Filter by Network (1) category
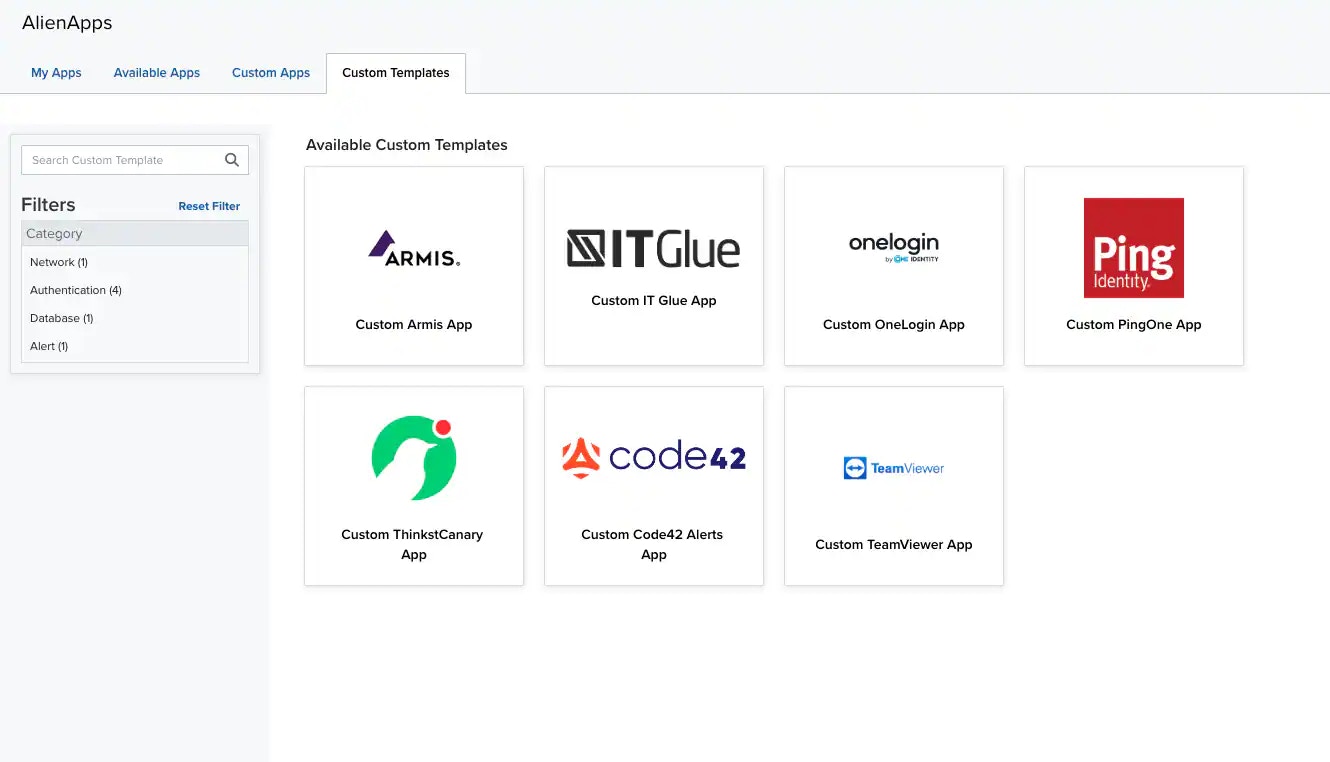The height and width of the screenshot is (762, 1330). [x=59, y=262]
